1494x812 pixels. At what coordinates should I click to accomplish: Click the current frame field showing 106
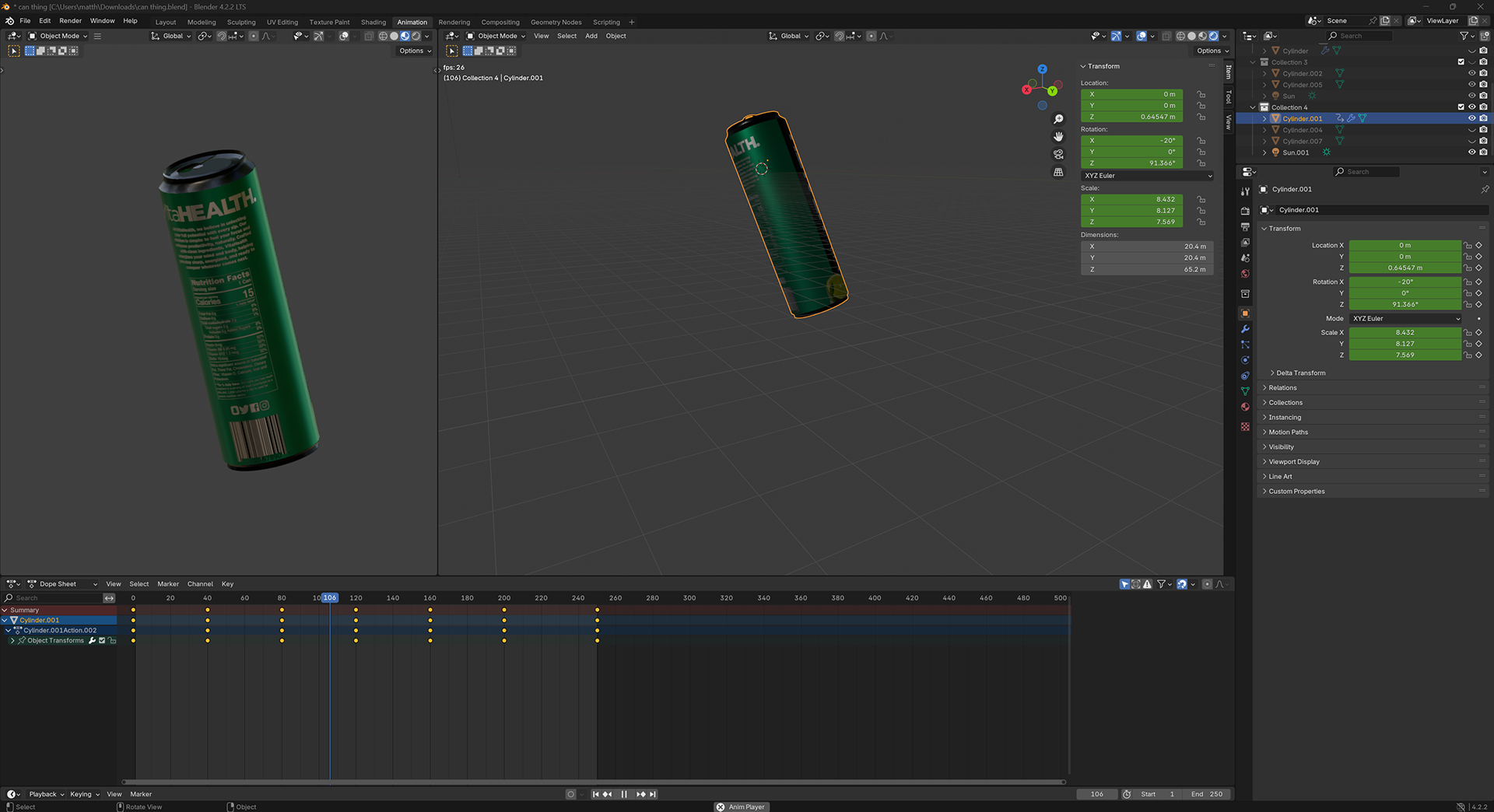click(x=1097, y=794)
